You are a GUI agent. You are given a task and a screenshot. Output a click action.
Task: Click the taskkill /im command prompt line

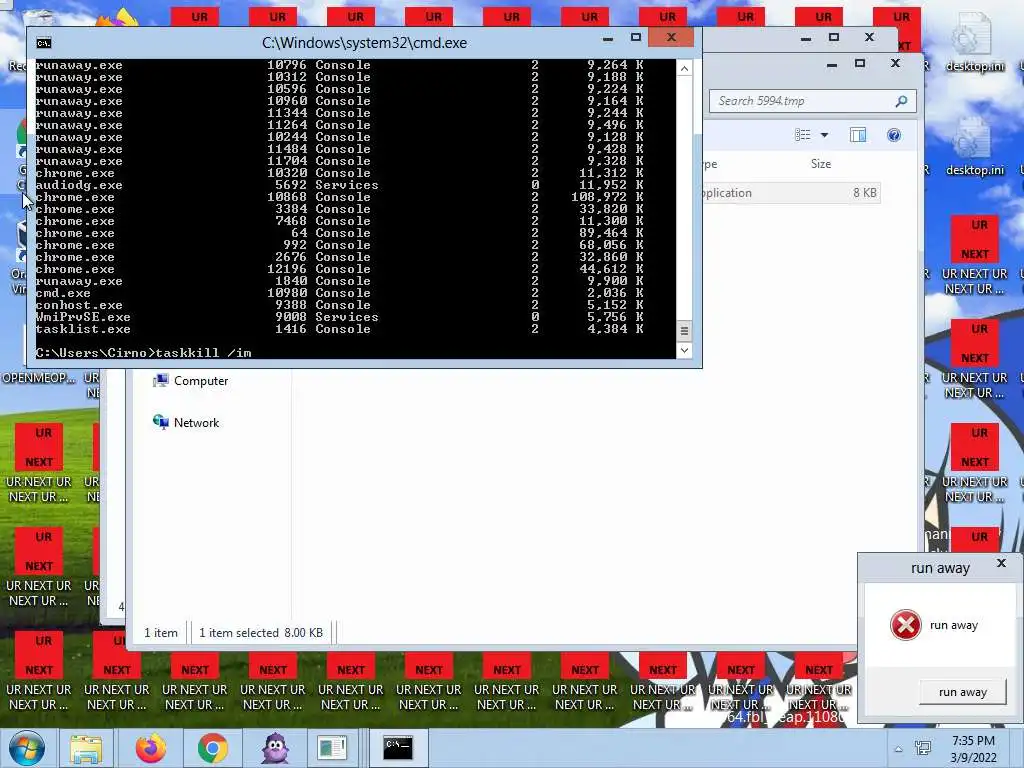tap(144, 353)
